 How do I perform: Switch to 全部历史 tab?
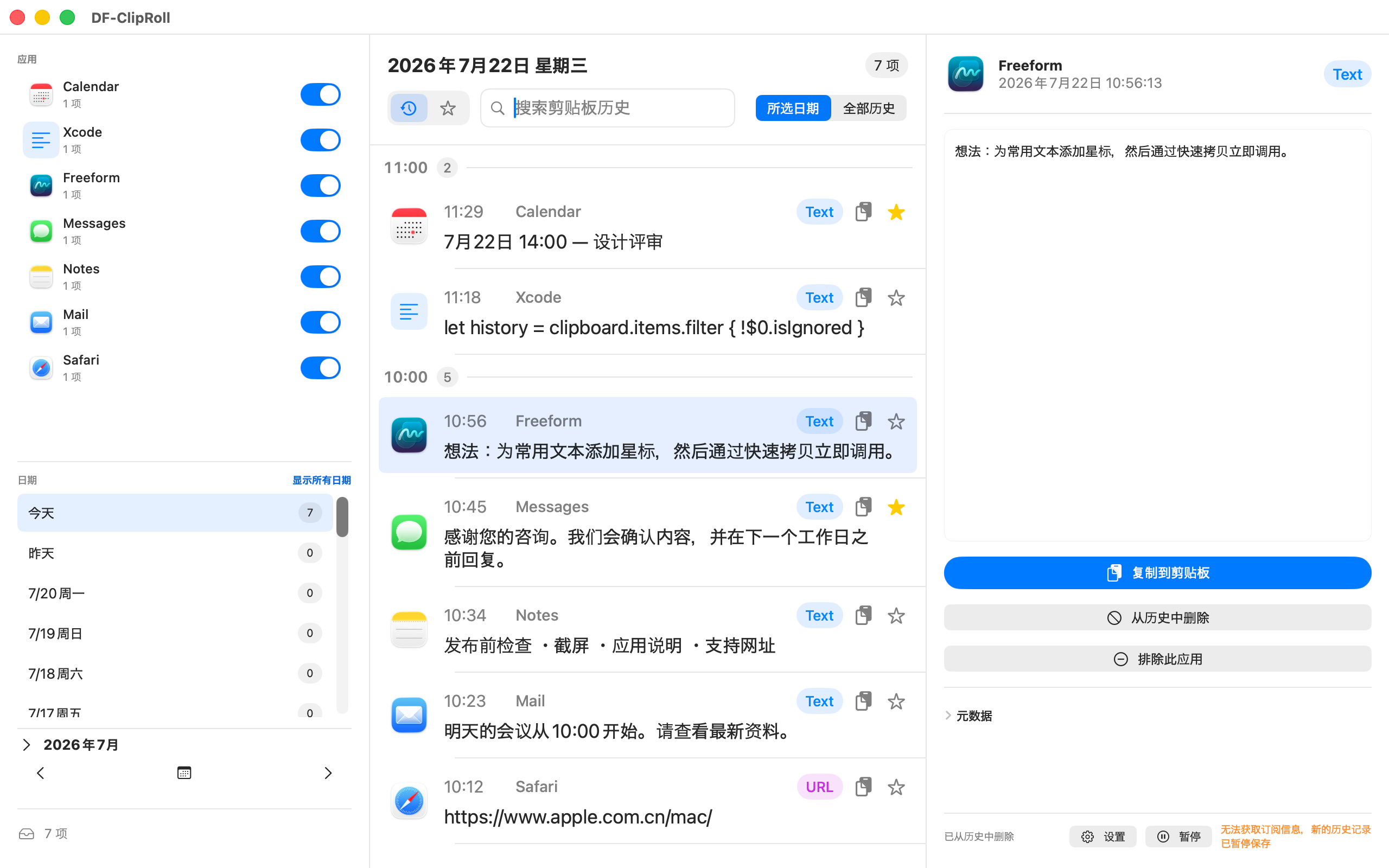point(869,108)
